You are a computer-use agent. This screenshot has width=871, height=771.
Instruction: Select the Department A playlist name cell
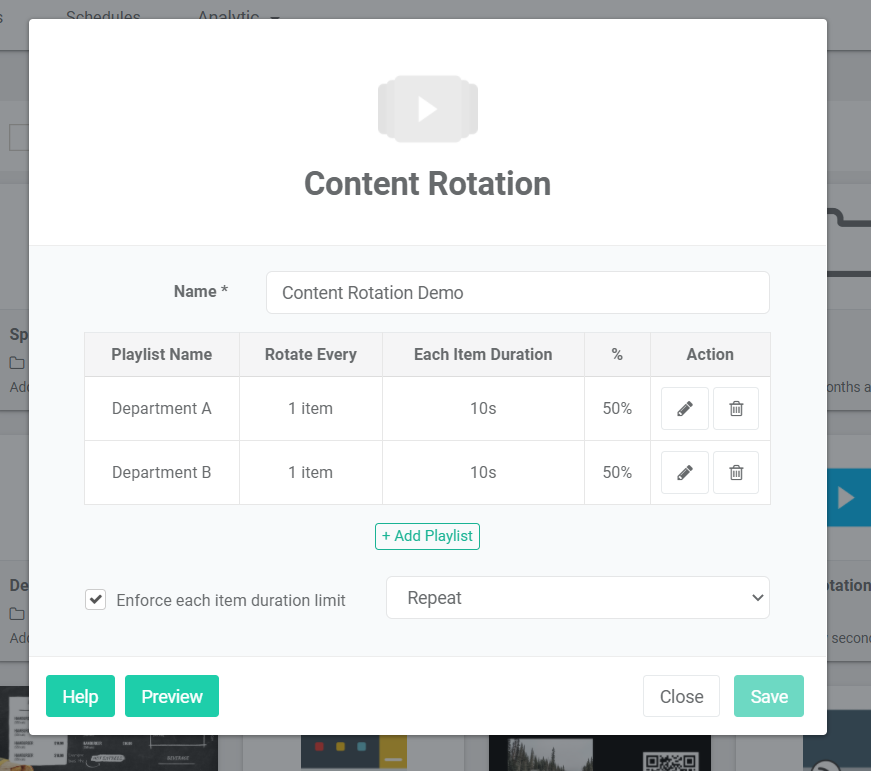click(162, 408)
